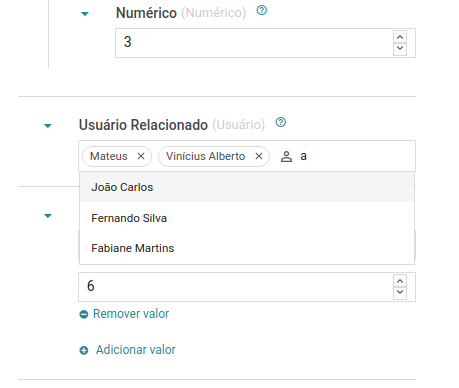
Task: Collapse the section below Usuário Relacionado
Action: tap(48, 216)
